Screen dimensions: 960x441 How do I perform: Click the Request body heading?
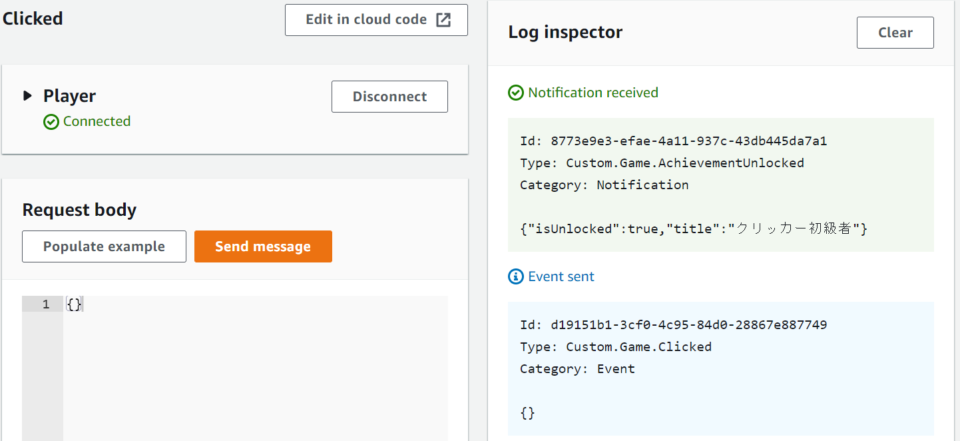79,210
